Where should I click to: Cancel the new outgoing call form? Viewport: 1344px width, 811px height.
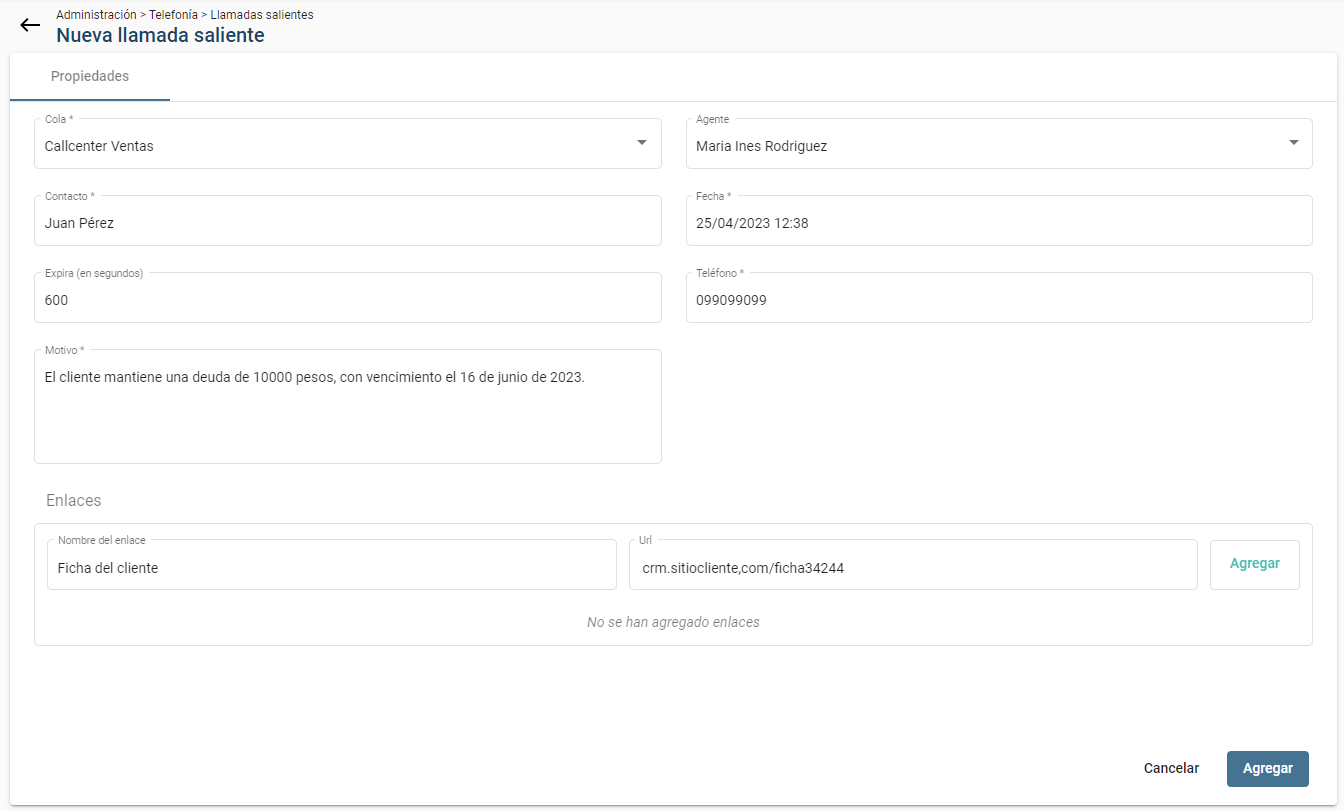click(1171, 769)
